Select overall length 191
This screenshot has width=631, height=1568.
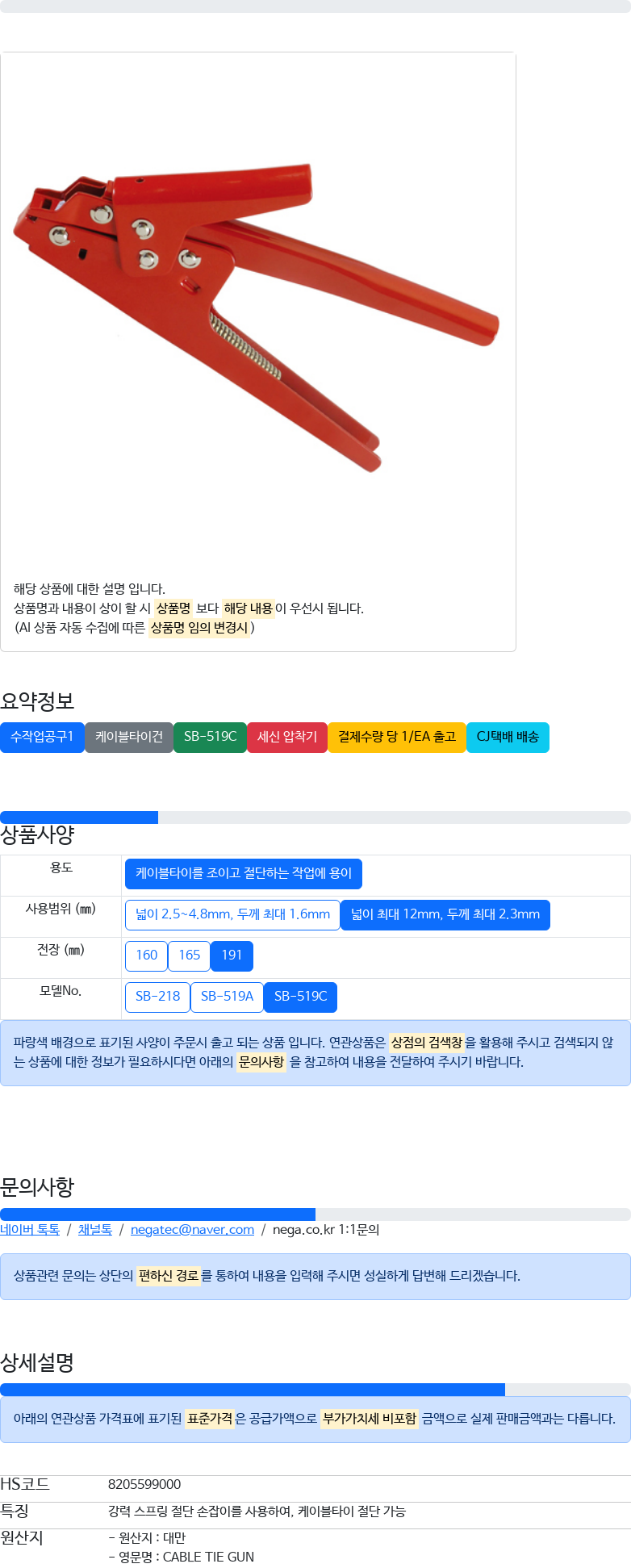(x=232, y=955)
